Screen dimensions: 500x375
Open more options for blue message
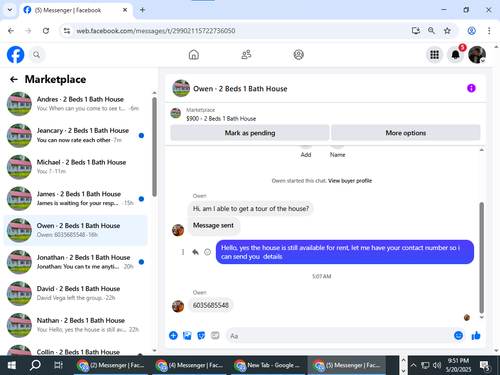coord(183,252)
